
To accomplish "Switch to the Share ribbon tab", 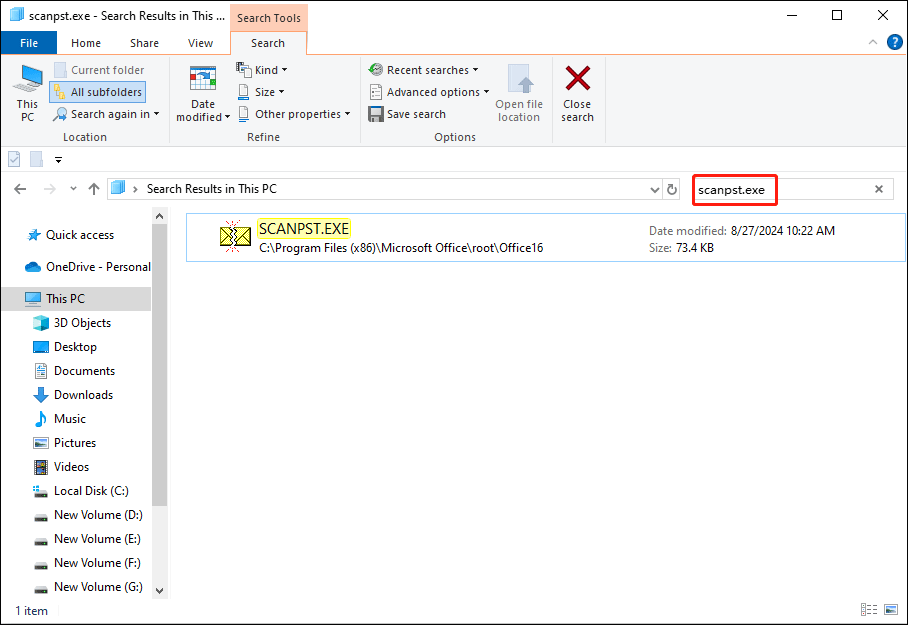I will click(x=144, y=43).
